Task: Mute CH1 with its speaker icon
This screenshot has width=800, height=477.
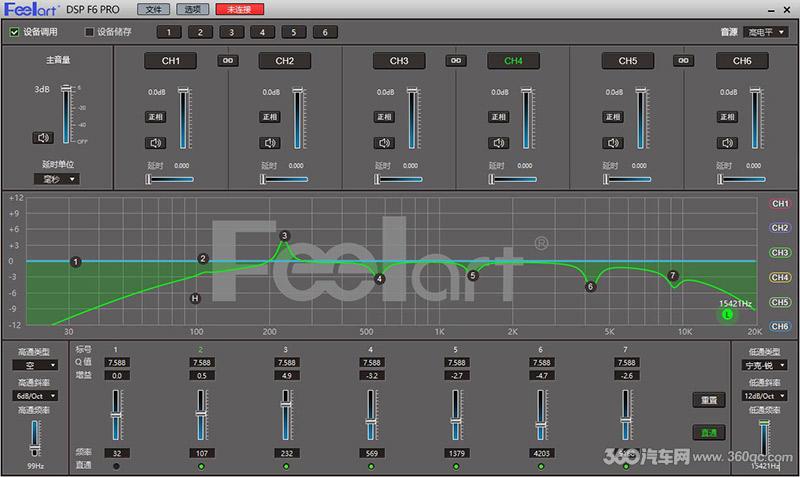Action: coord(155,143)
